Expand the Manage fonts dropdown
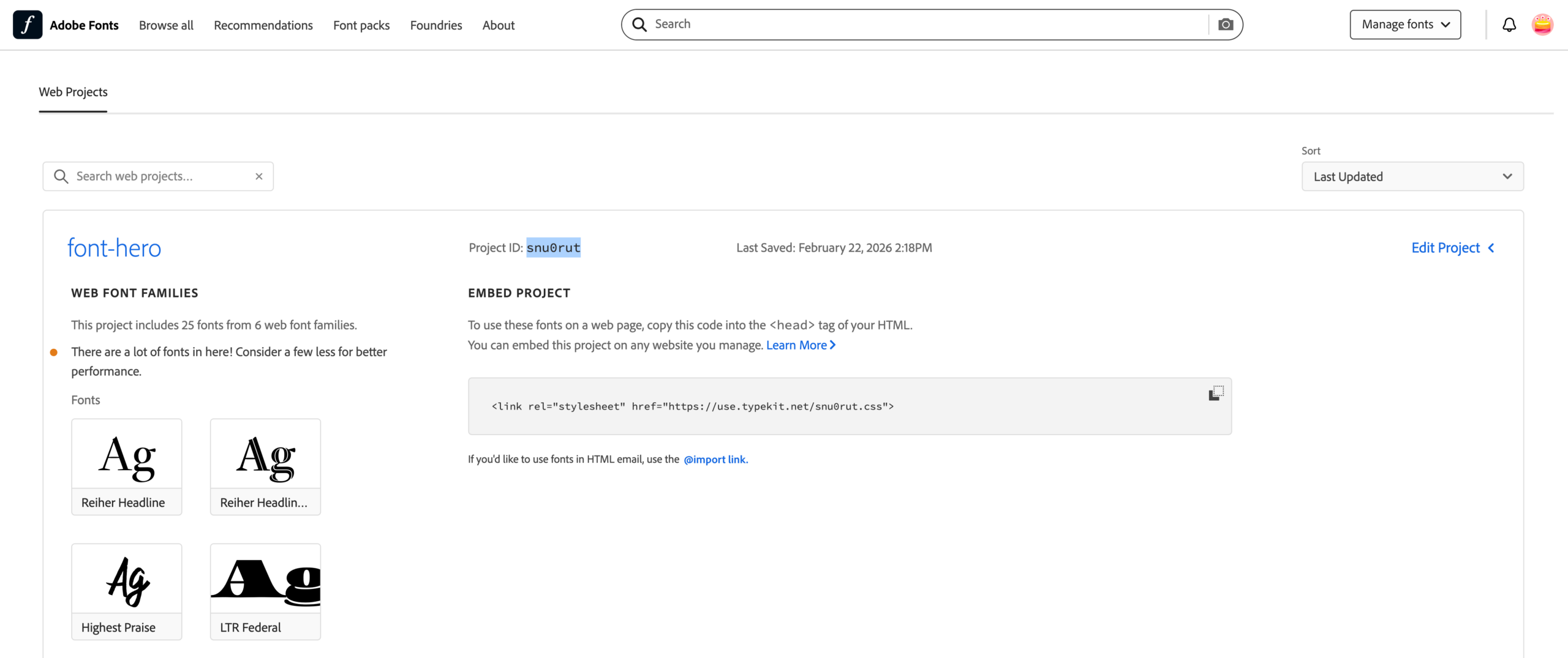This screenshot has height=658, width=1568. (1405, 24)
